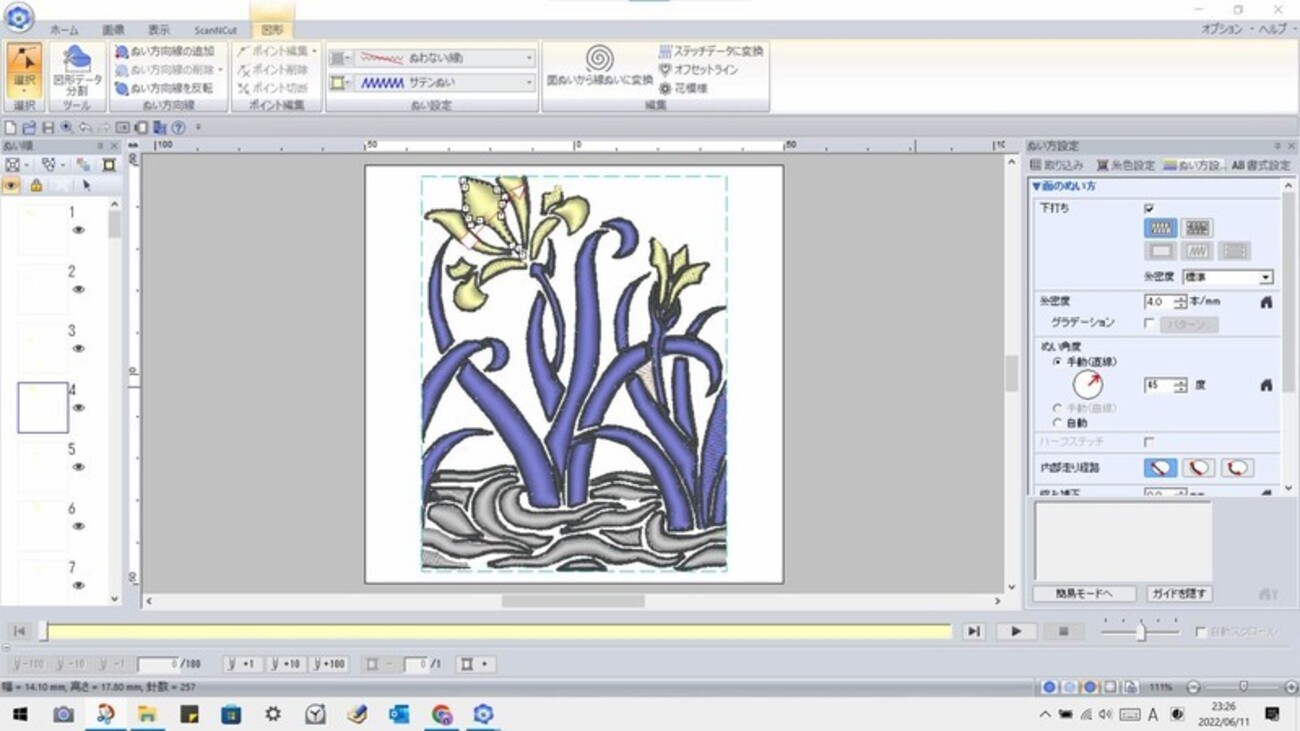This screenshot has width=1300, height=731.
Task: Select the 手動(直線) radio button
Action: (x=1057, y=362)
